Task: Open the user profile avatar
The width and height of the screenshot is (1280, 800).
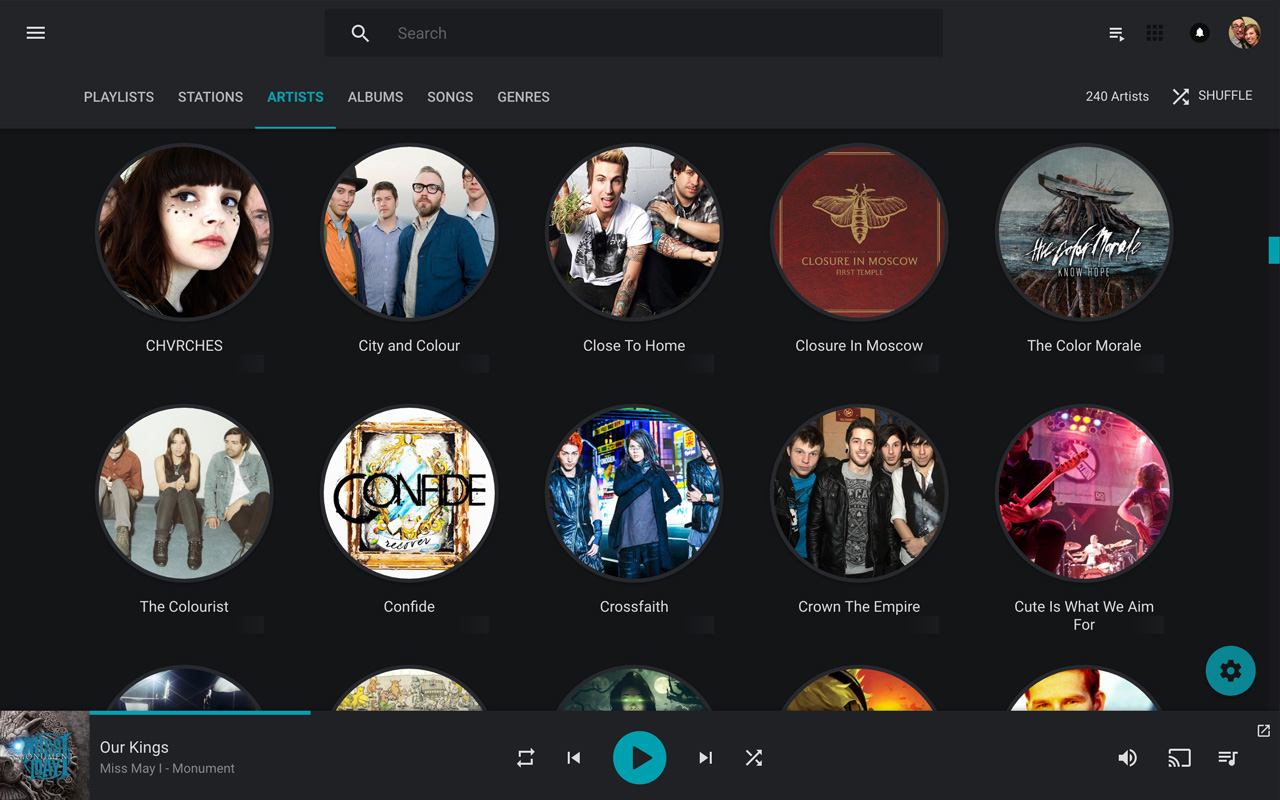Action: [1245, 33]
